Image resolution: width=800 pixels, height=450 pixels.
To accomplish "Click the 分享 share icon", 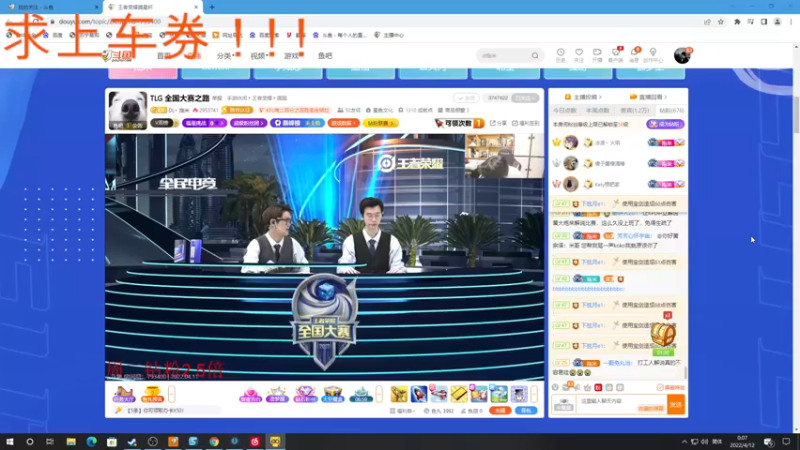I will (498, 123).
